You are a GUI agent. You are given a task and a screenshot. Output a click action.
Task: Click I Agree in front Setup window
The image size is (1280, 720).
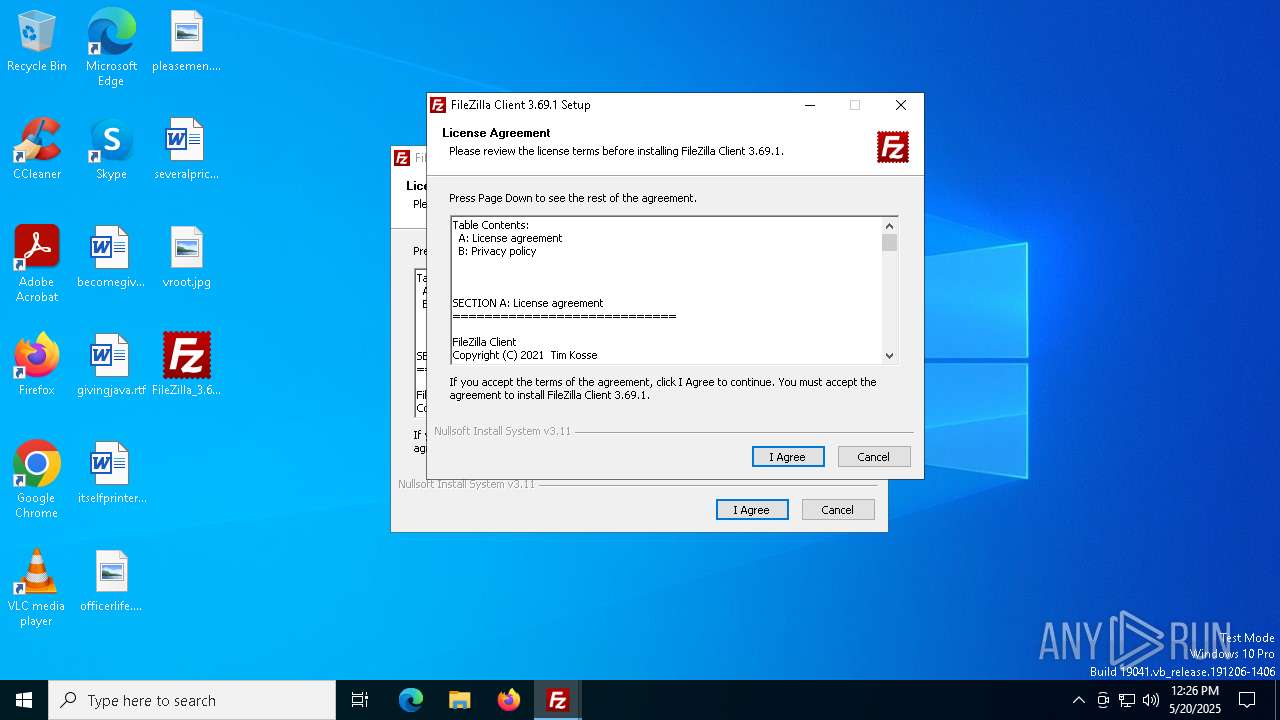(x=788, y=457)
